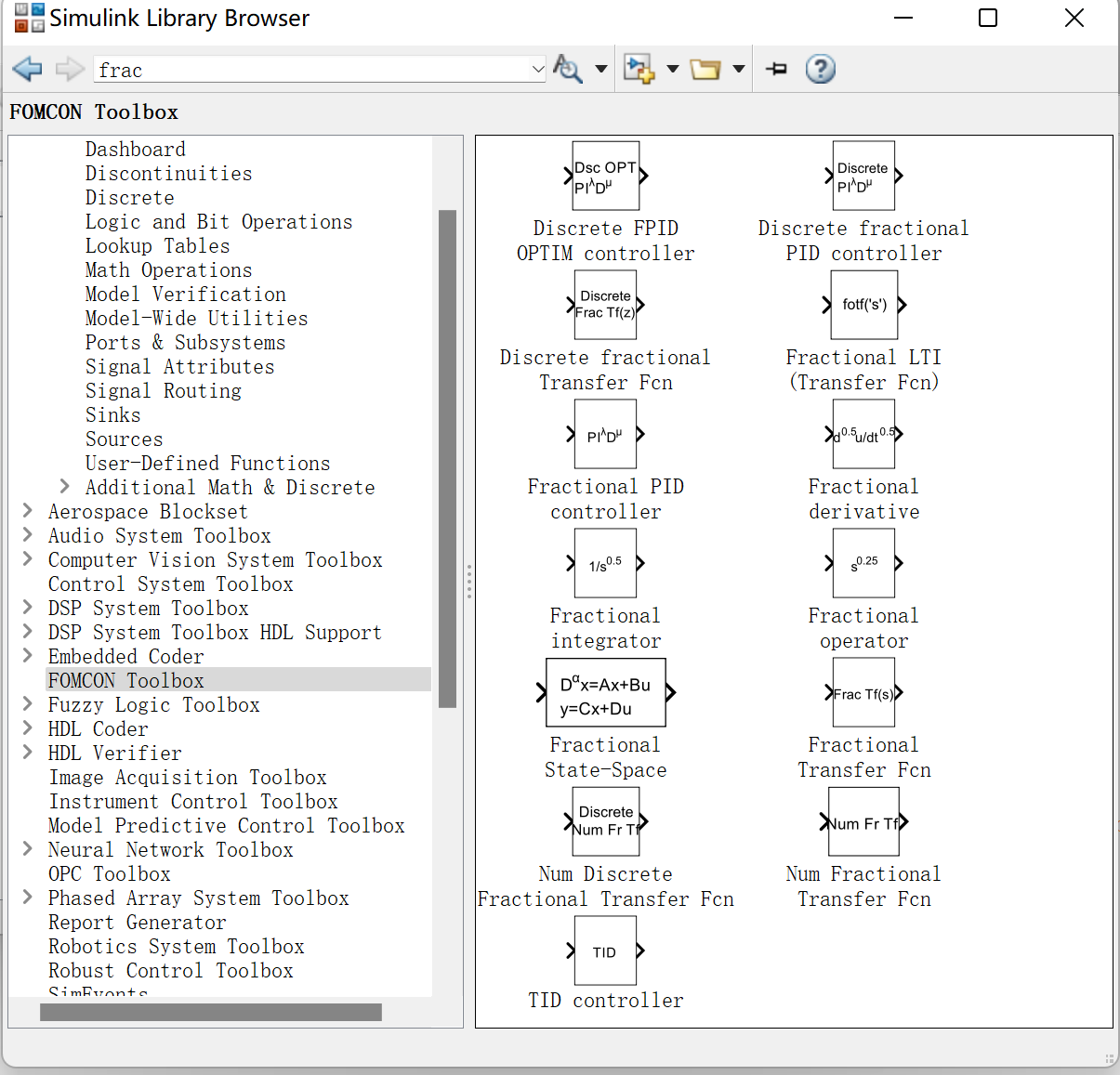Select Discontinuities in the library tree
This screenshot has height=1075, width=1120.
coord(169,174)
